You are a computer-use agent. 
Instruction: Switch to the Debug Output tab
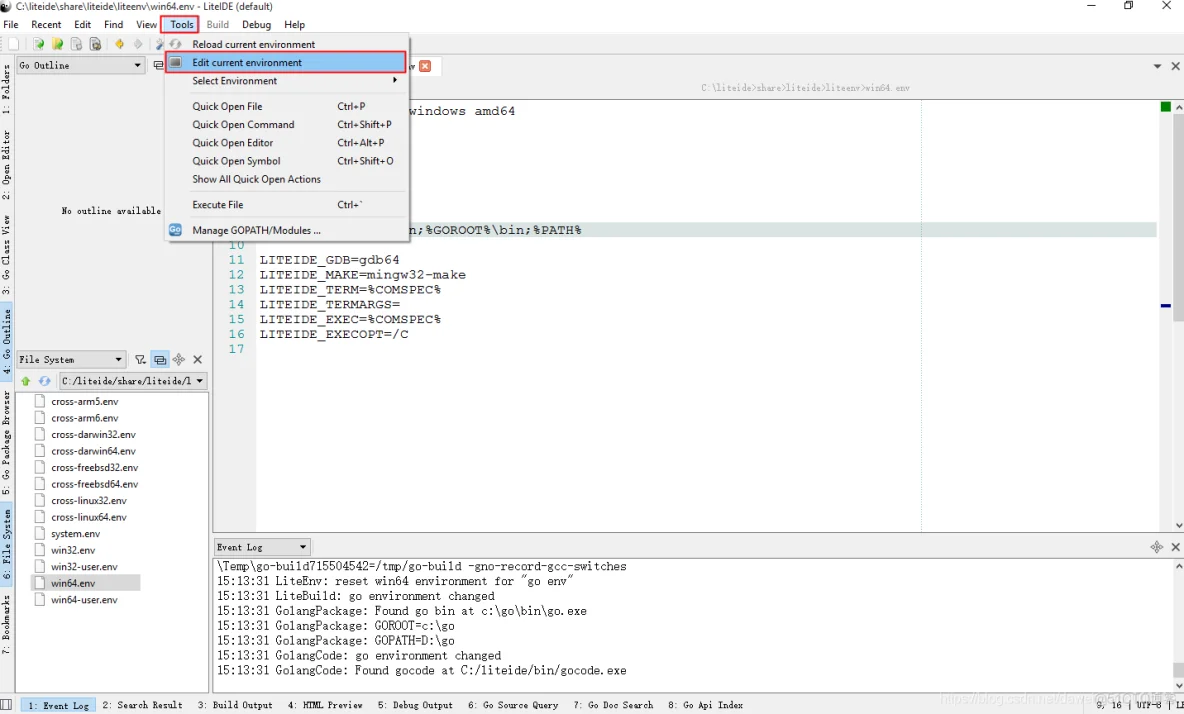pos(415,705)
